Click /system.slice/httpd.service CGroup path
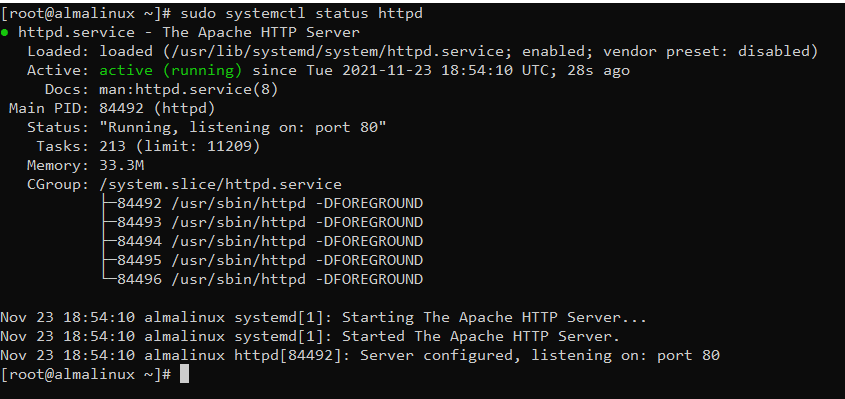The width and height of the screenshot is (845, 399). coord(220,185)
